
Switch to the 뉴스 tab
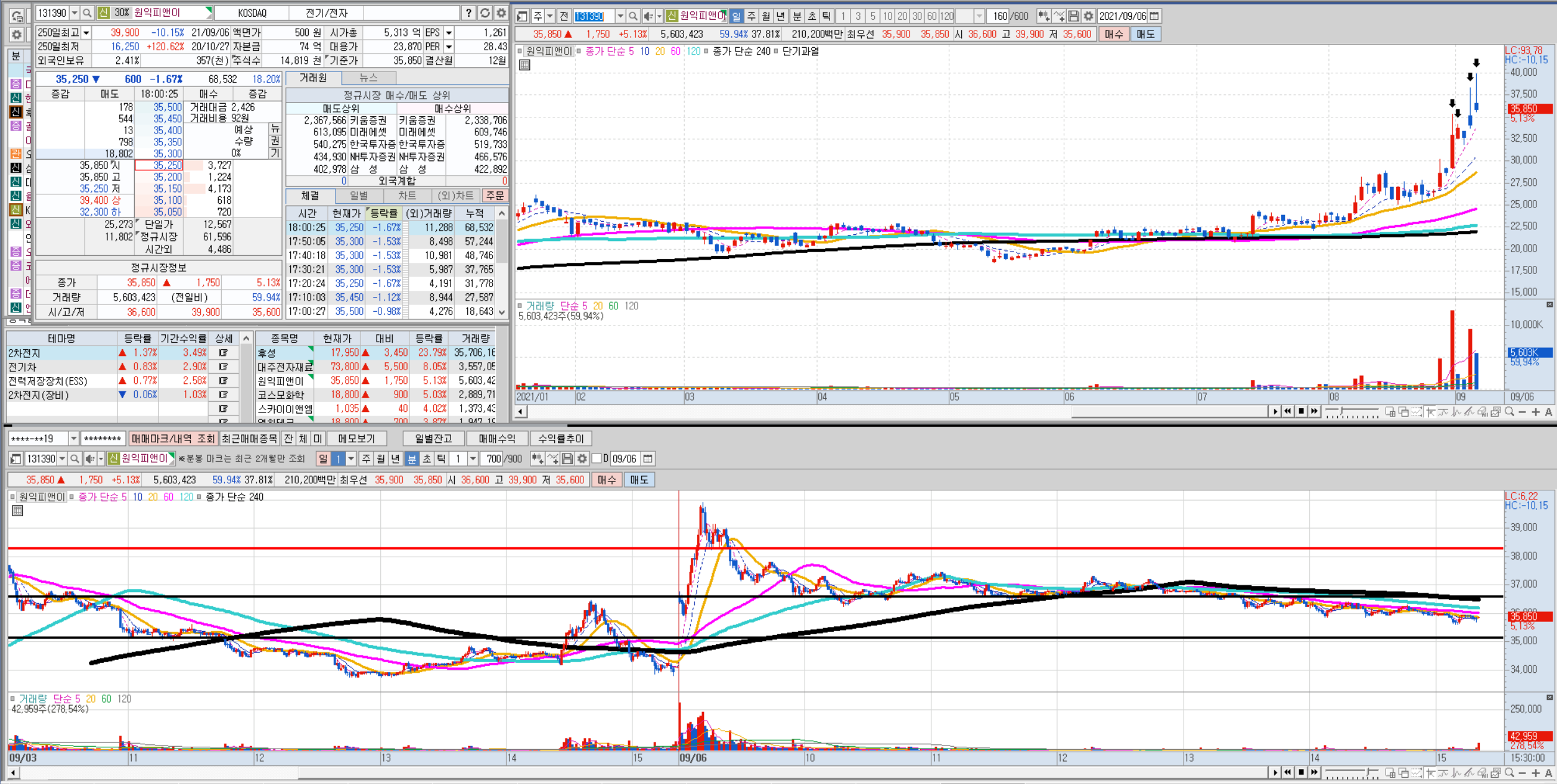click(368, 78)
